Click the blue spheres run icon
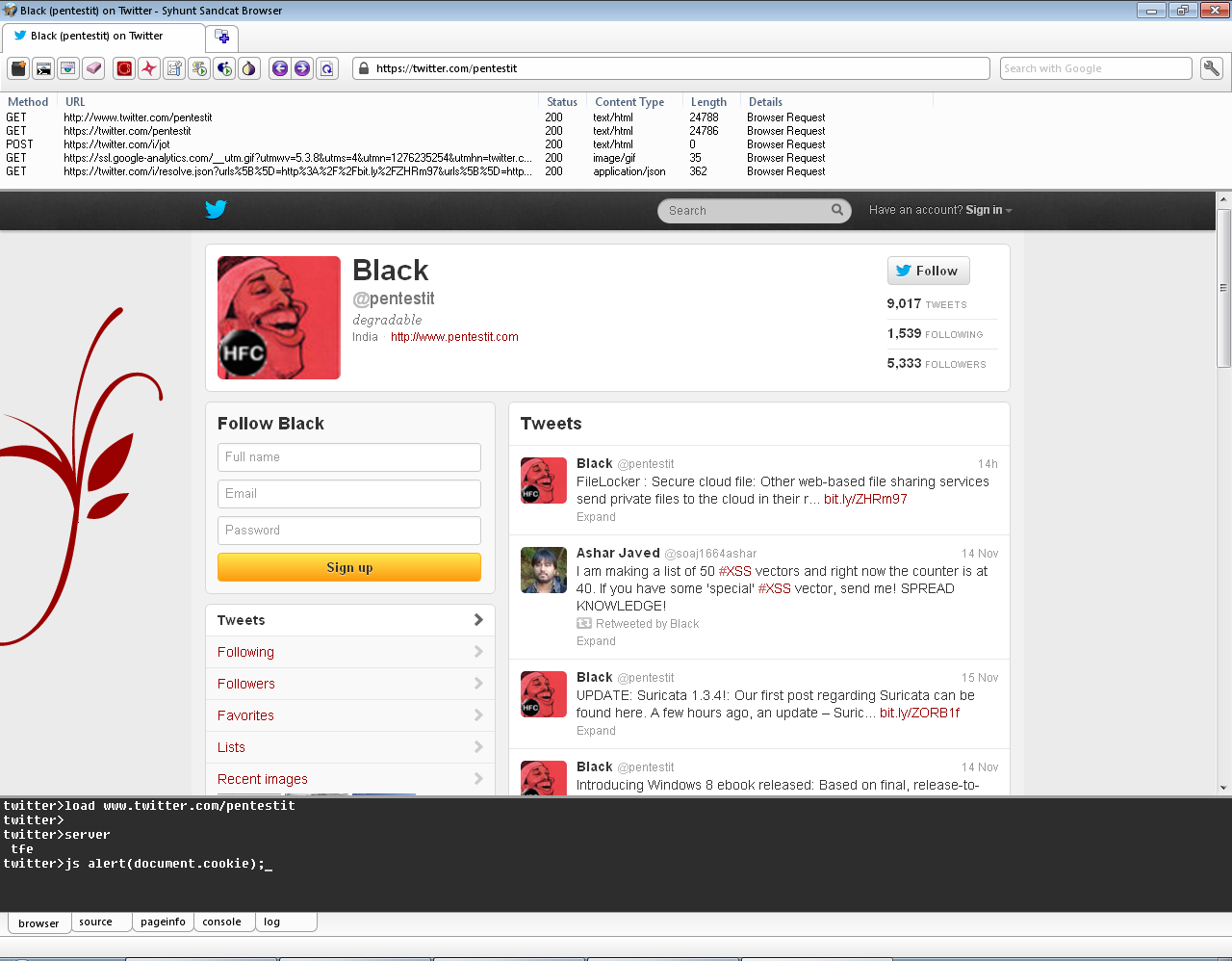This screenshot has width=1232, height=961. (224, 68)
